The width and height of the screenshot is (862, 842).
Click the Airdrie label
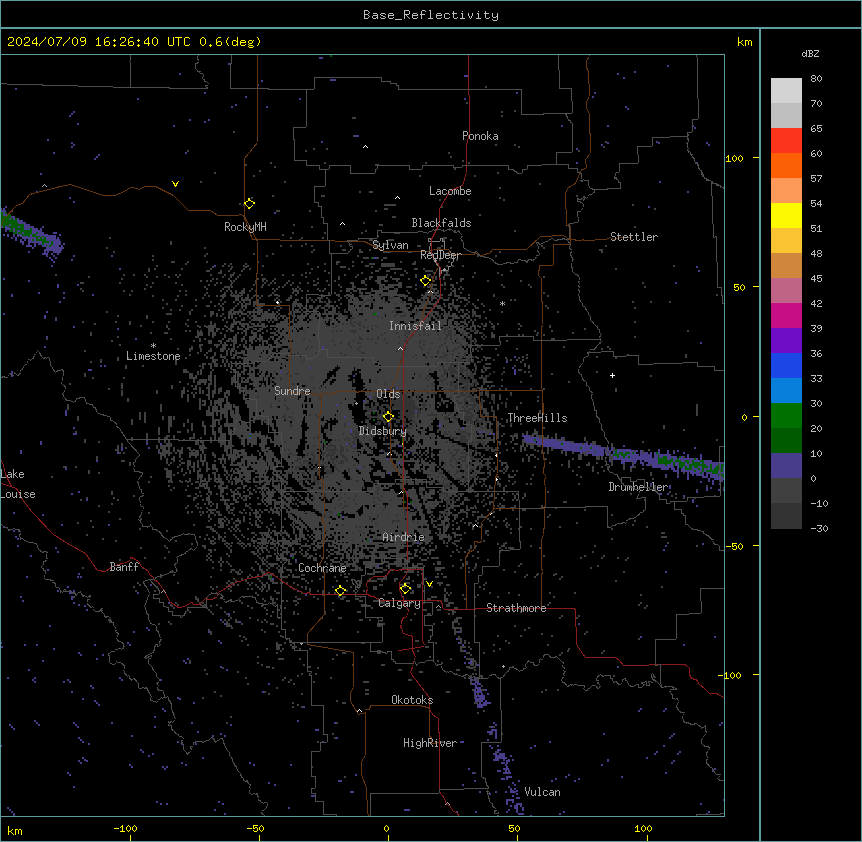(x=403, y=537)
